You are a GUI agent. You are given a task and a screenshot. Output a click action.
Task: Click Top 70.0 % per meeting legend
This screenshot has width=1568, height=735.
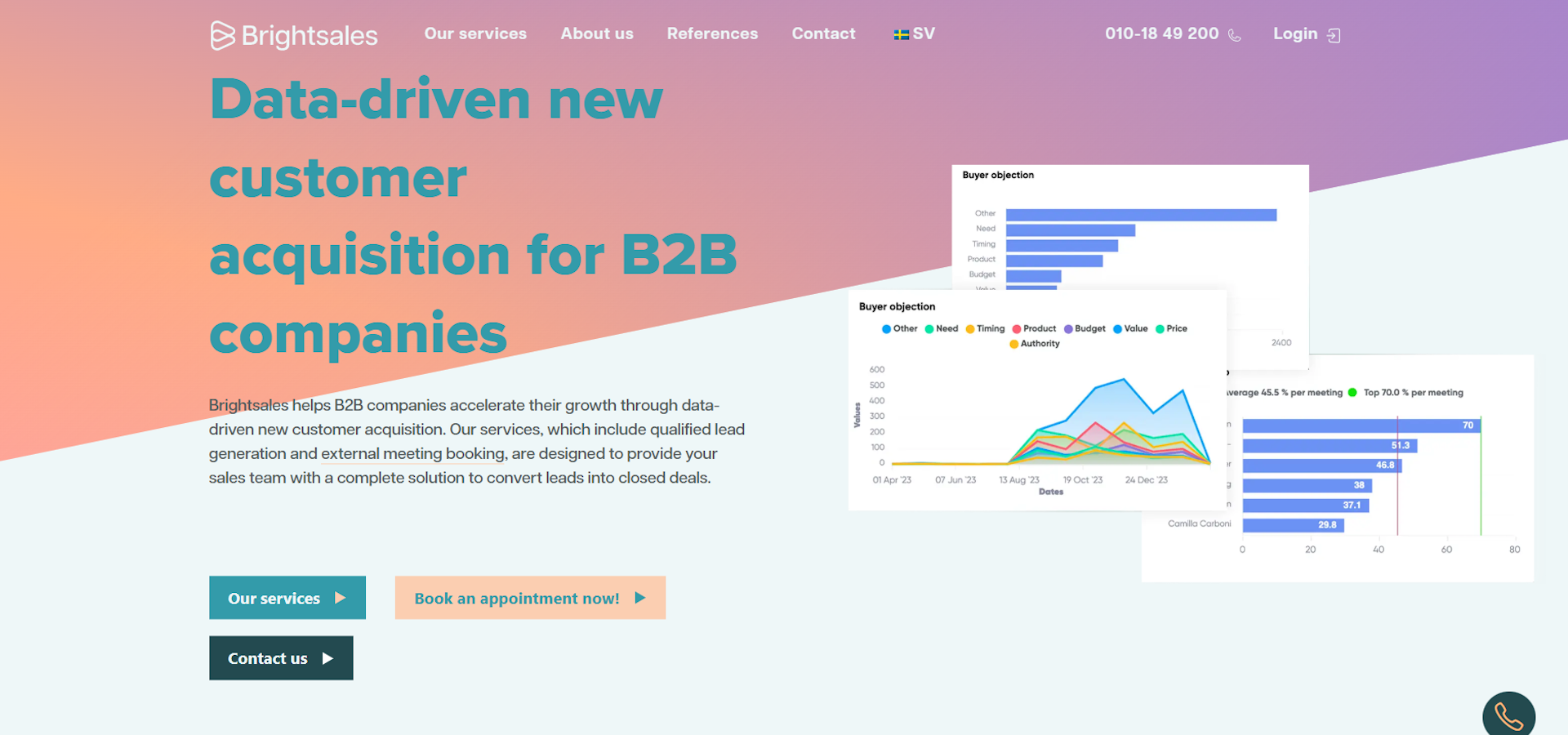pos(1405,393)
